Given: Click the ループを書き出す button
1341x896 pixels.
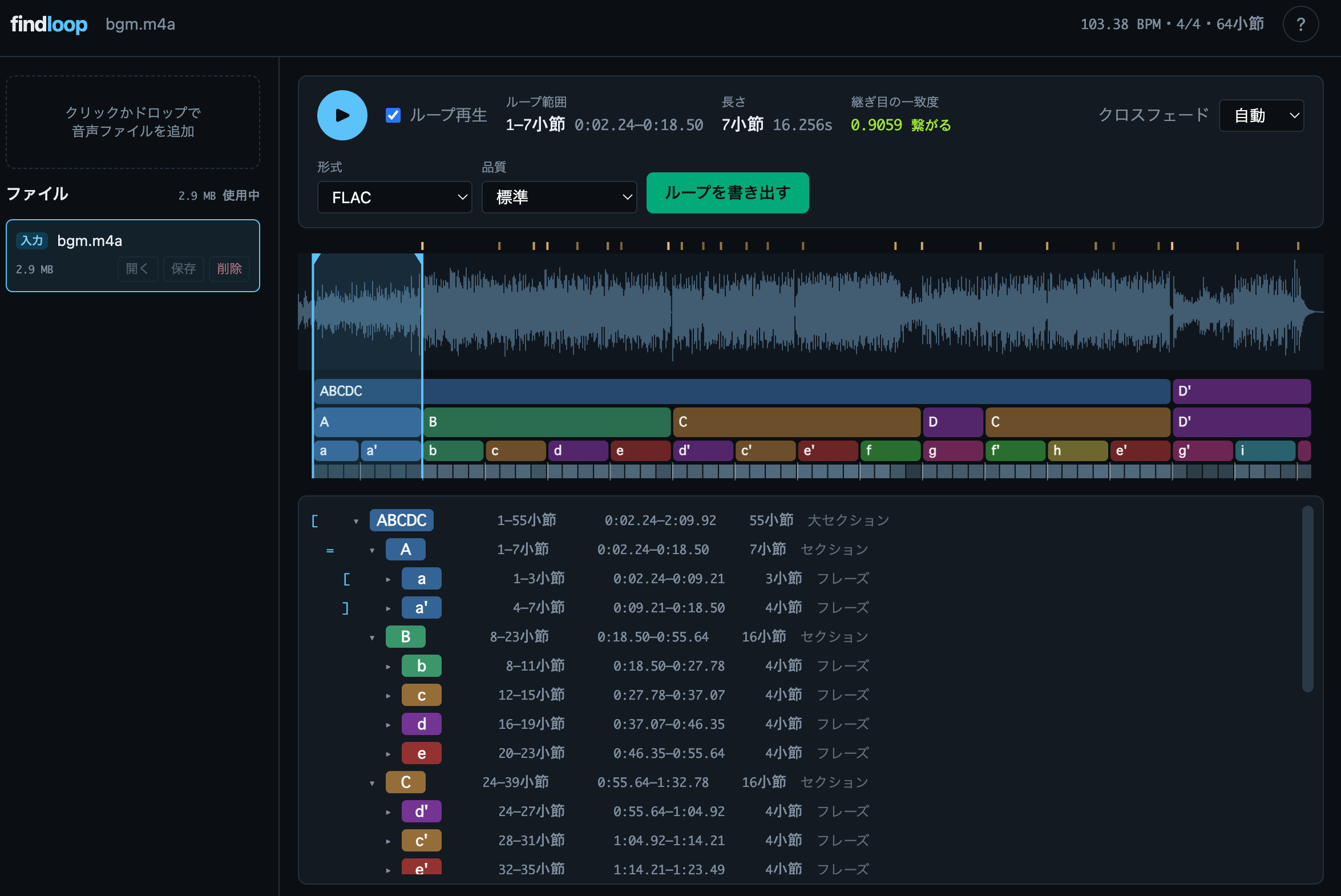Looking at the screenshot, I should [727, 192].
